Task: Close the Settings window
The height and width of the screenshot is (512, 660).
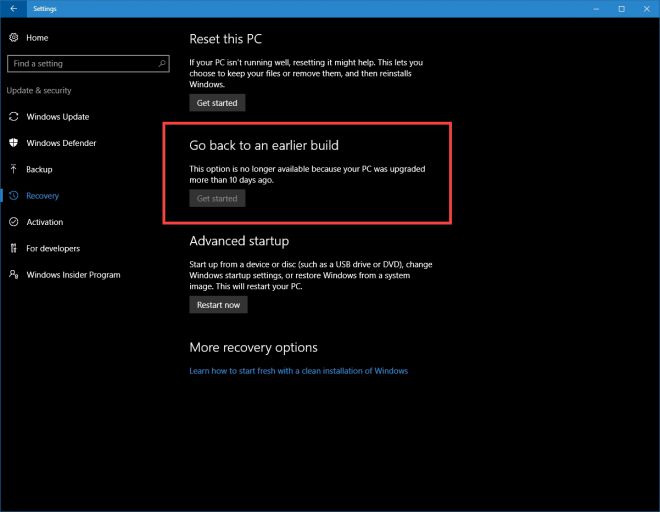Action: (646, 8)
